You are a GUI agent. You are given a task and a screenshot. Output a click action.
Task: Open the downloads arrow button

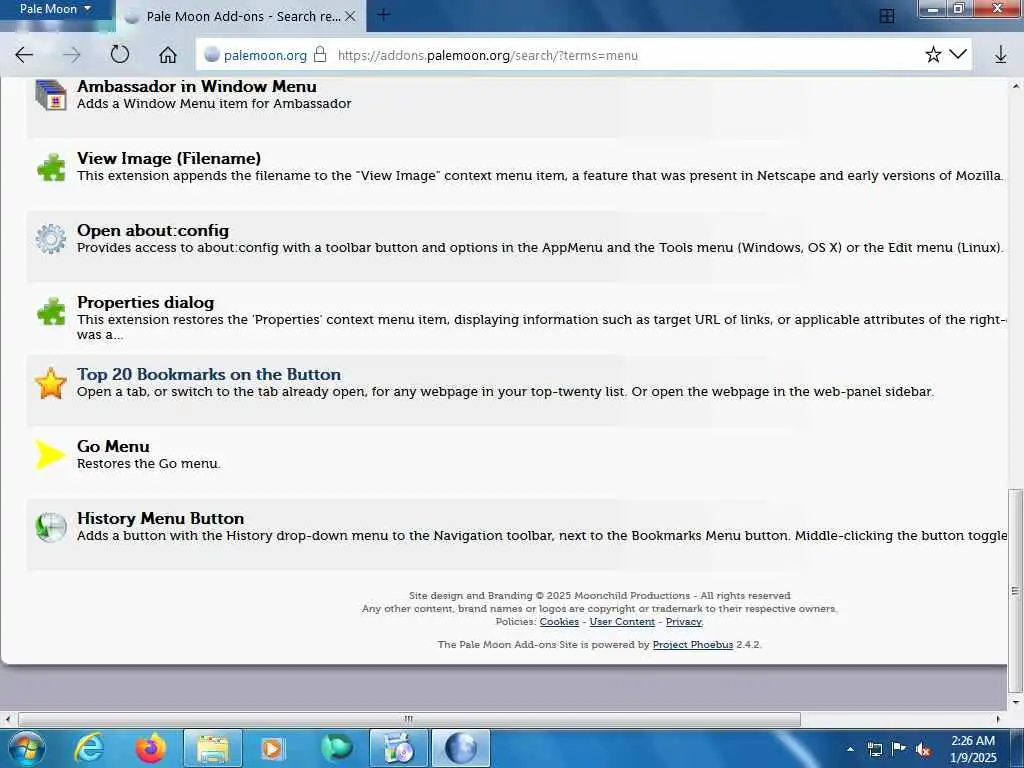point(1000,55)
